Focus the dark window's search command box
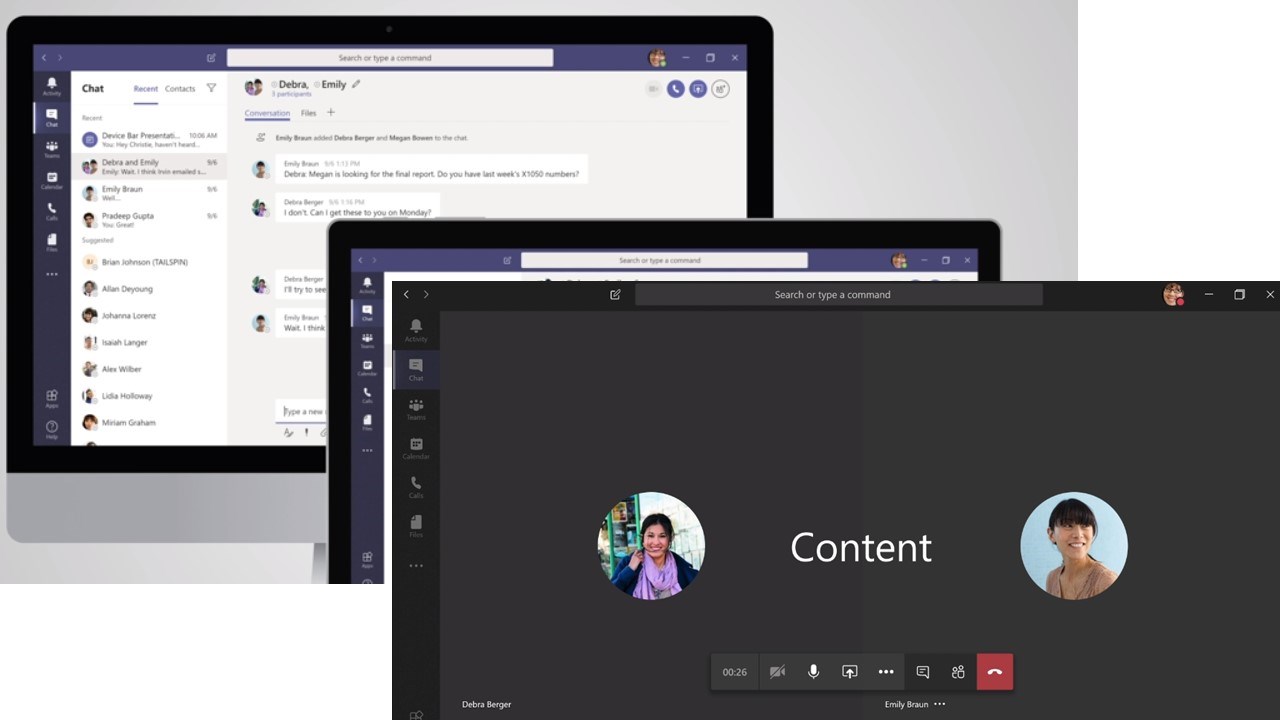The height and width of the screenshot is (720, 1280). 839,295
